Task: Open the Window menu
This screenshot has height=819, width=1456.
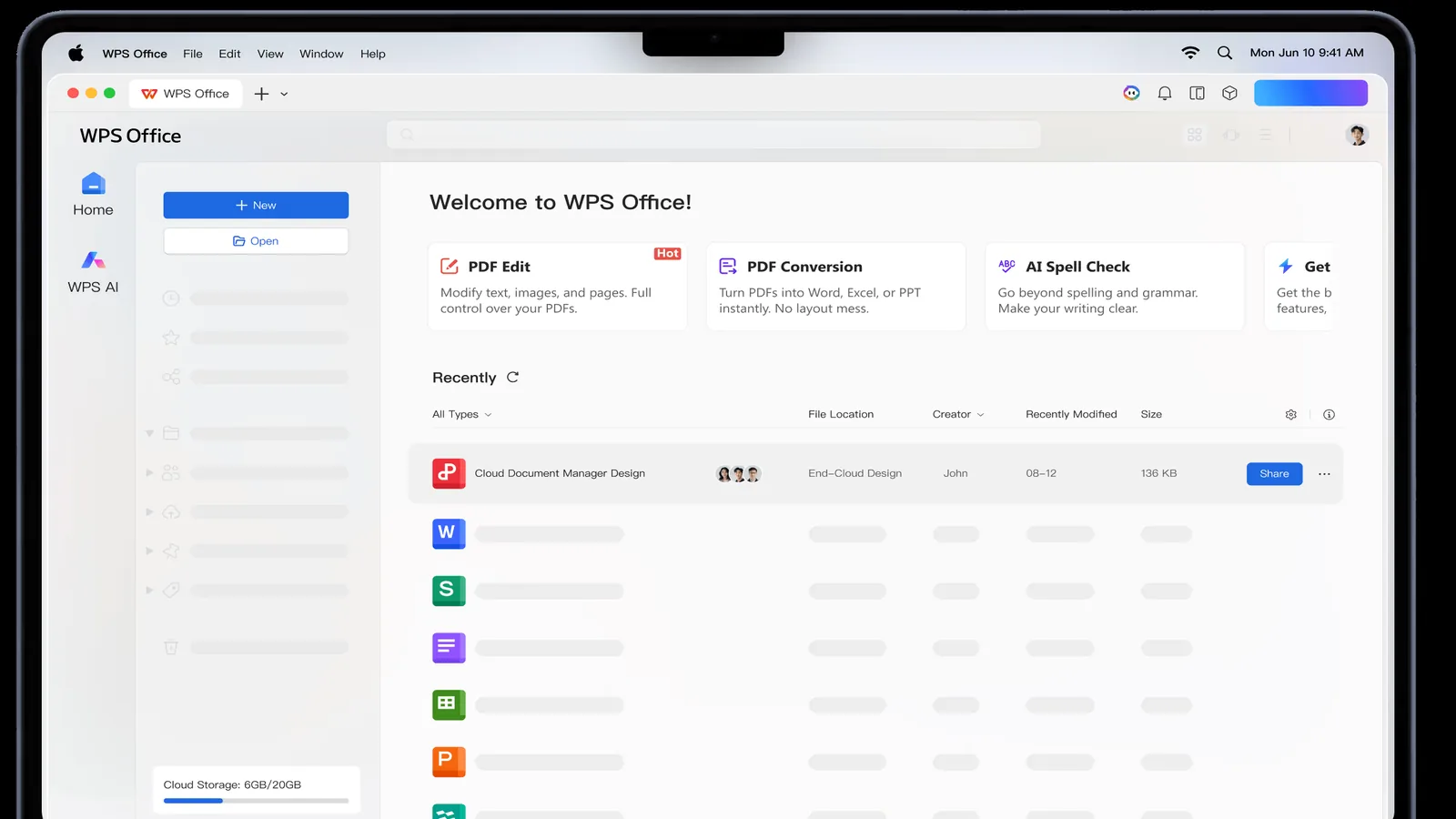Action: tap(321, 54)
